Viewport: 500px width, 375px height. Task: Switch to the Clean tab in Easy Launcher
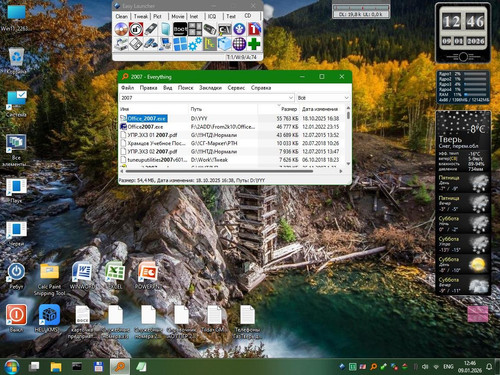[122, 16]
